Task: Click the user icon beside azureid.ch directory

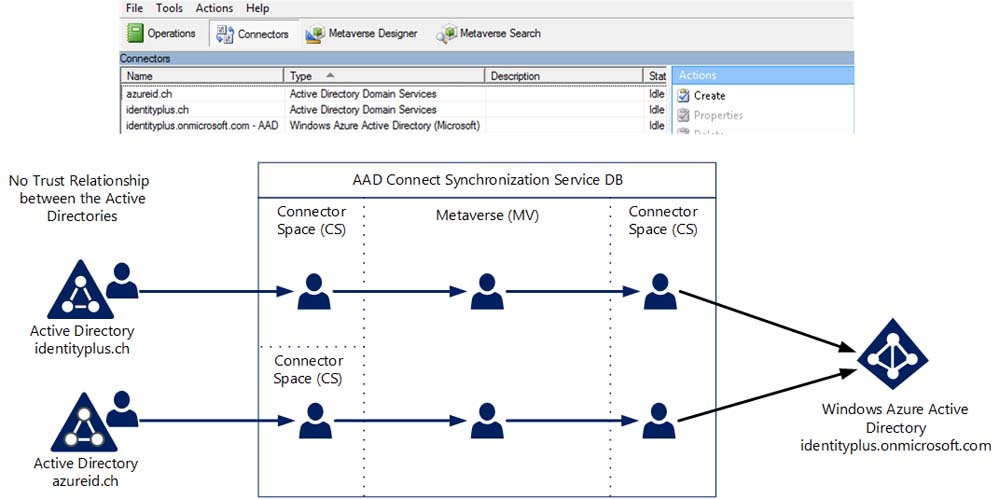Action: [x=122, y=409]
